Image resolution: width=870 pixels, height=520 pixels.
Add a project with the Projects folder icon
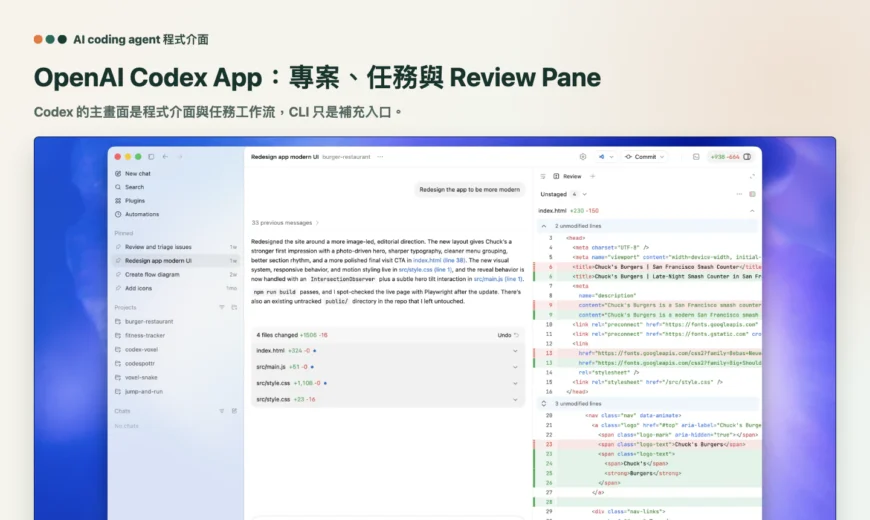pyautogui.click(x=234, y=307)
